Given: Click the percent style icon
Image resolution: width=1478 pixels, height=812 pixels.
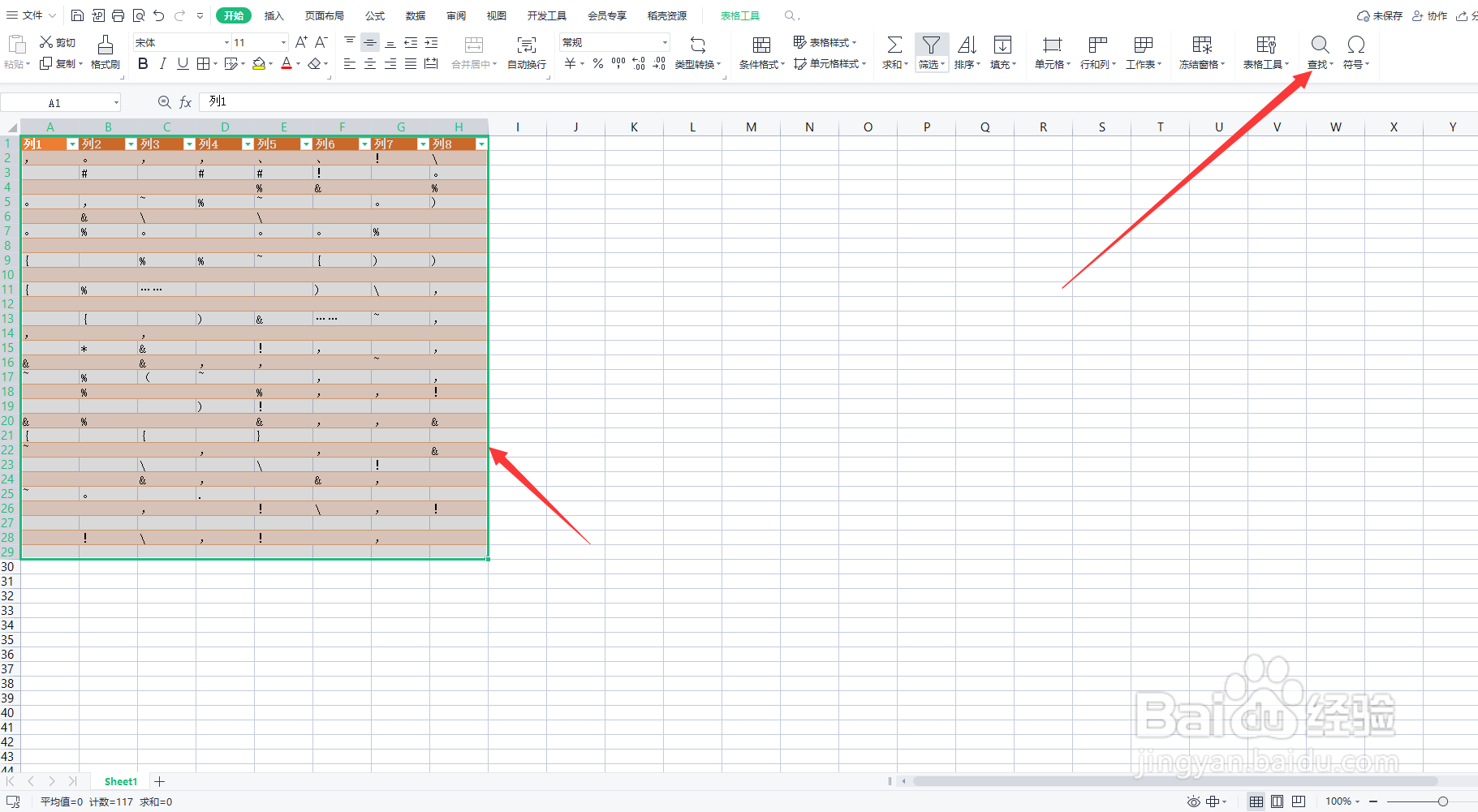Looking at the screenshot, I should [x=598, y=63].
